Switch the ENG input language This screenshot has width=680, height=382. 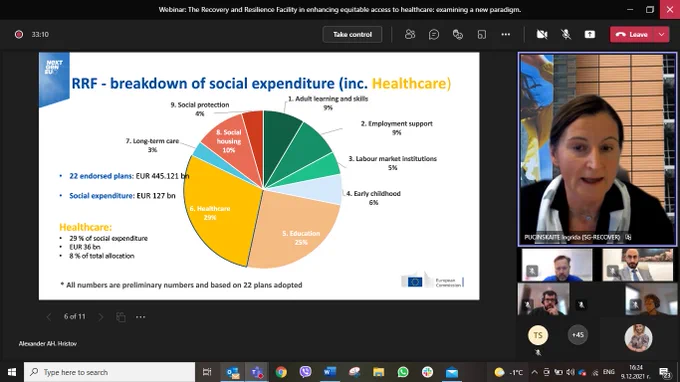(x=608, y=372)
